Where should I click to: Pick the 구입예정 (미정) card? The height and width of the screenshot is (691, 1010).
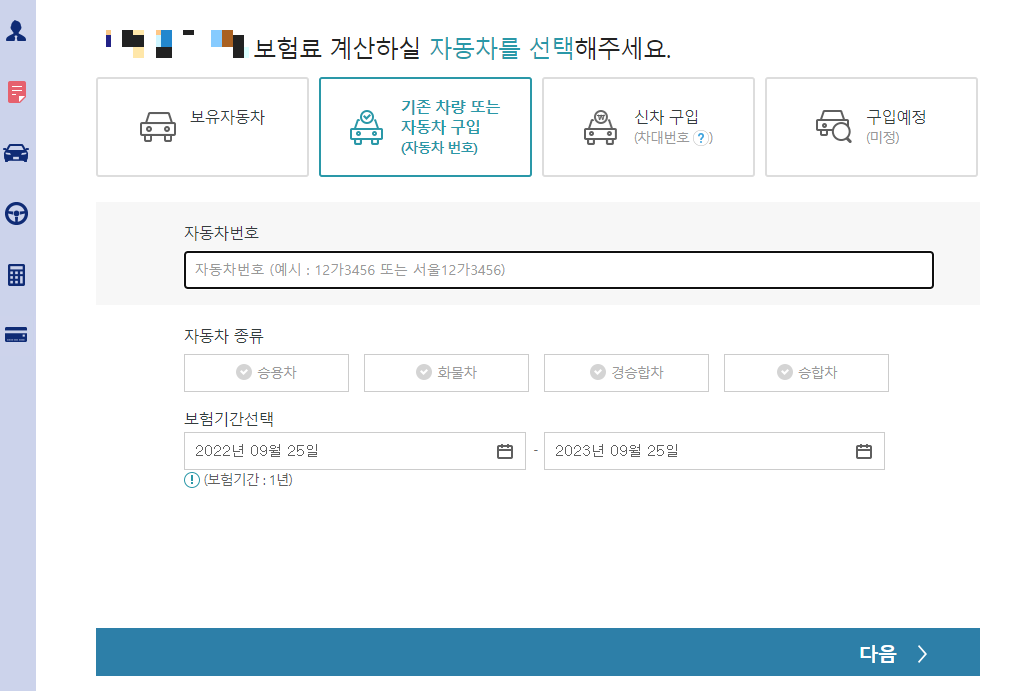point(871,127)
